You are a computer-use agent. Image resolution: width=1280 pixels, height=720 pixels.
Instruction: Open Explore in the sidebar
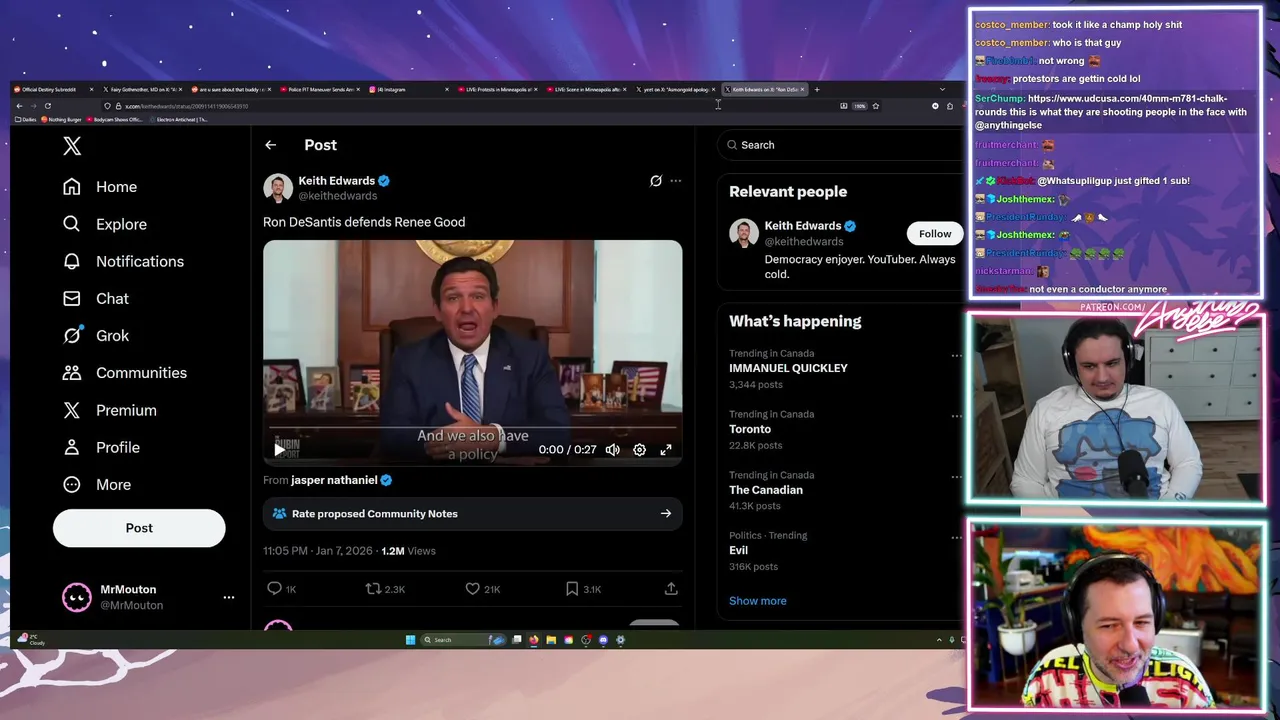[105, 224]
